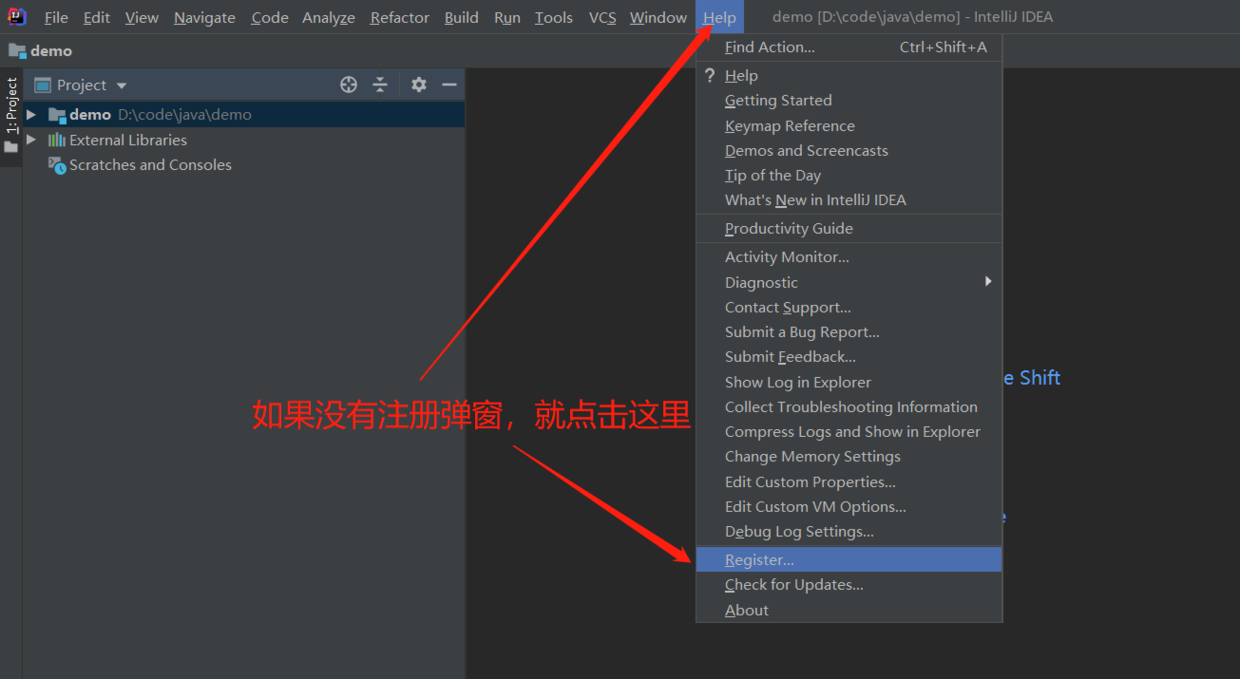Select Help entry in Help menu
1240x679 pixels.
pyautogui.click(x=849, y=75)
